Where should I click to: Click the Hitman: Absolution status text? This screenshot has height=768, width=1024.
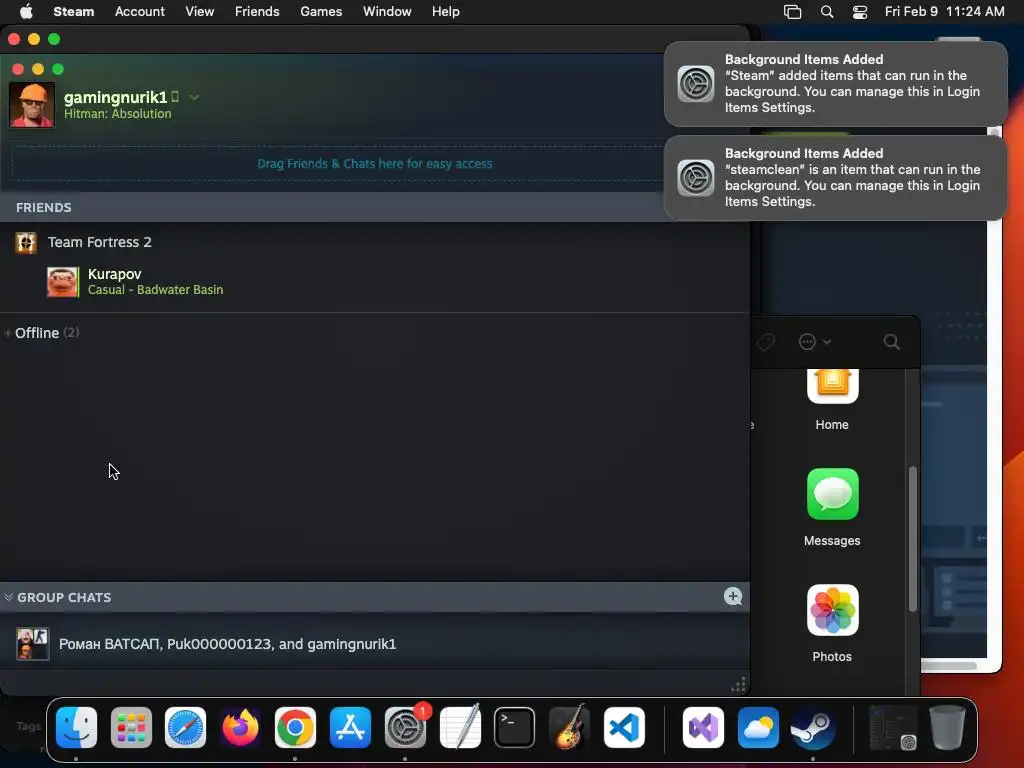pos(118,114)
